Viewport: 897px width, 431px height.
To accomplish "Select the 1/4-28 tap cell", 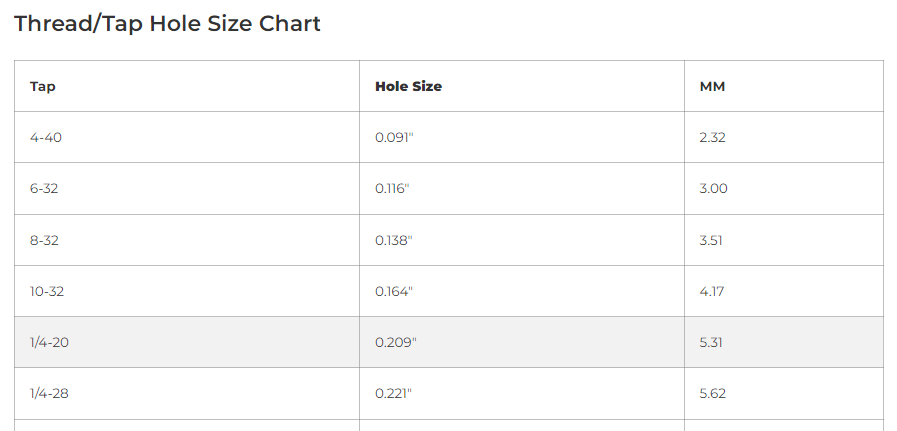I will click(x=50, y=393).
